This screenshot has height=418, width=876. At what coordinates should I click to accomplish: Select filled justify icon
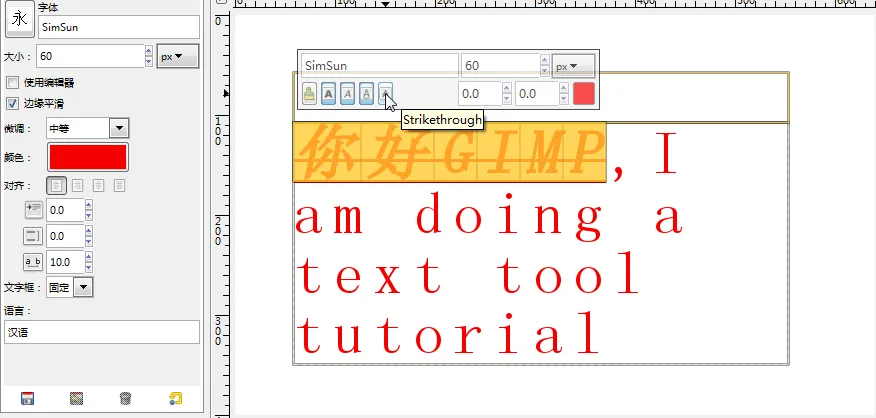pyautogui.click(x=119, y=186)
